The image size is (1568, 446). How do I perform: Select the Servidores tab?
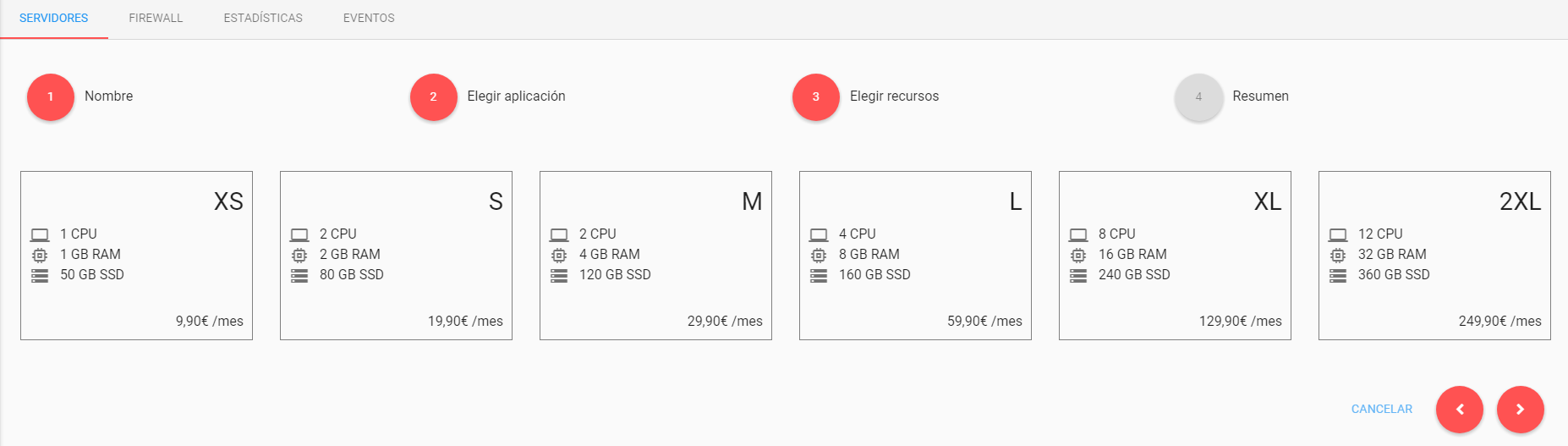tap(54, 18)
